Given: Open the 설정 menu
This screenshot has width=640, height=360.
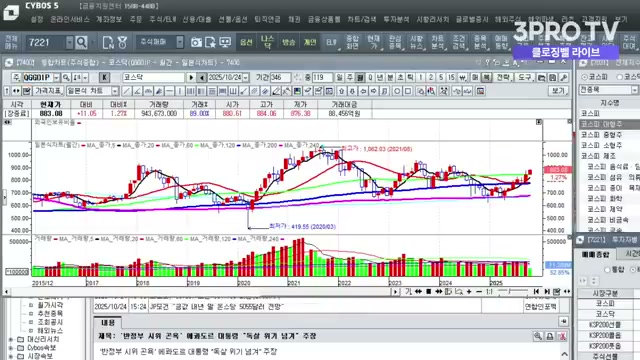Looking at the screenshot, I should point(37,19).
